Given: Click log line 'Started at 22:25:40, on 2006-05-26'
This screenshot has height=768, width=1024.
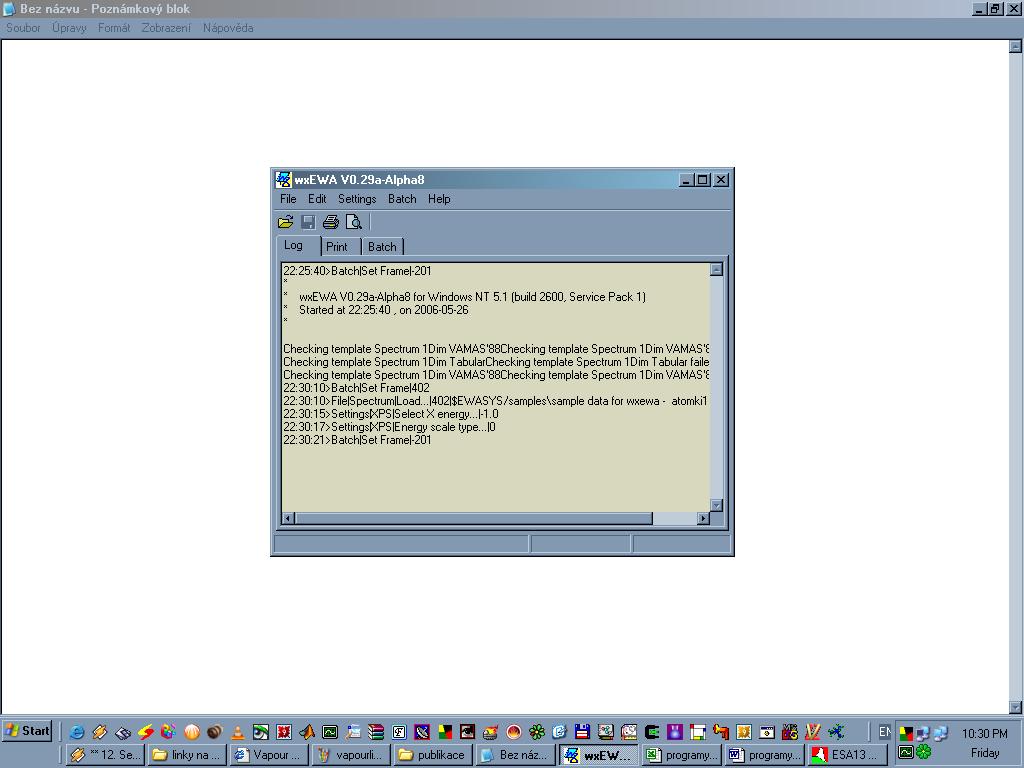Looking at the screenshot, I should pyautogui.click(x=383, y=310).
